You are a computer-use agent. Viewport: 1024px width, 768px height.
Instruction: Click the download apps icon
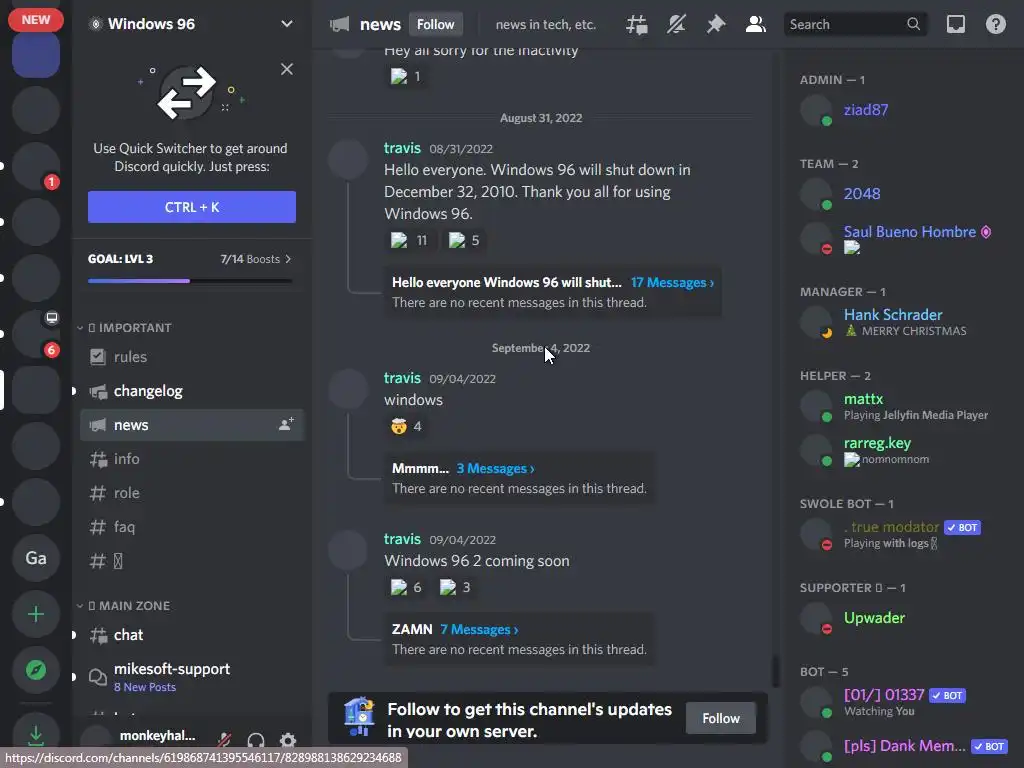coord(36,736)
